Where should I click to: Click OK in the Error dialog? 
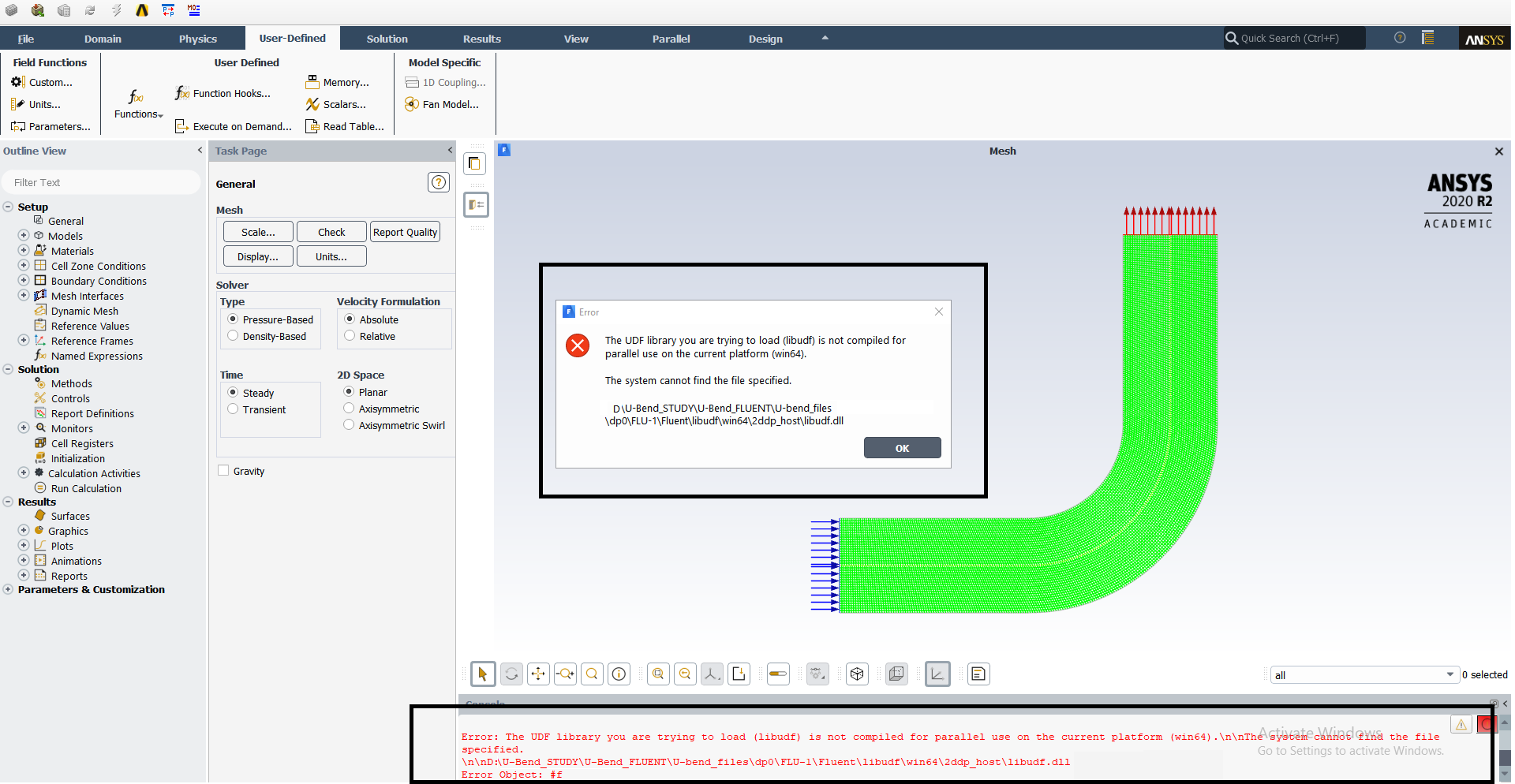point(902,448)
